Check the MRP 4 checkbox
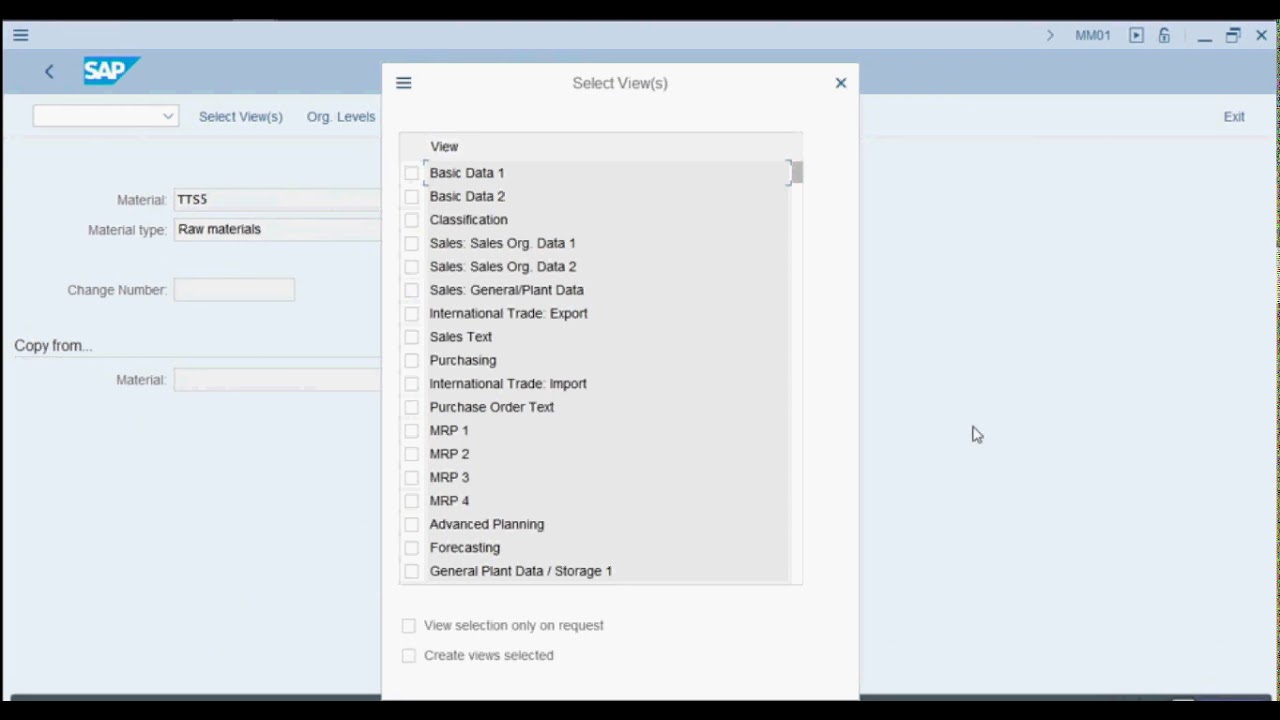 pos(412,501)
